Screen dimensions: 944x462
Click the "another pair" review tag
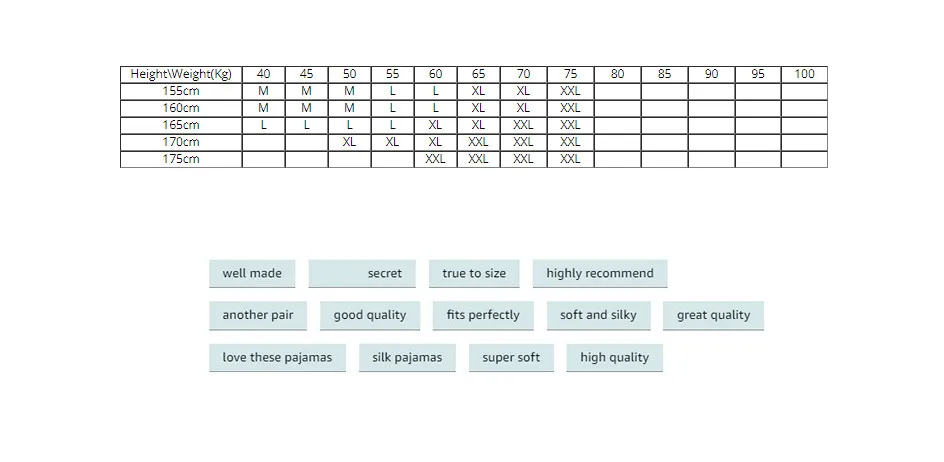(258, 316)
